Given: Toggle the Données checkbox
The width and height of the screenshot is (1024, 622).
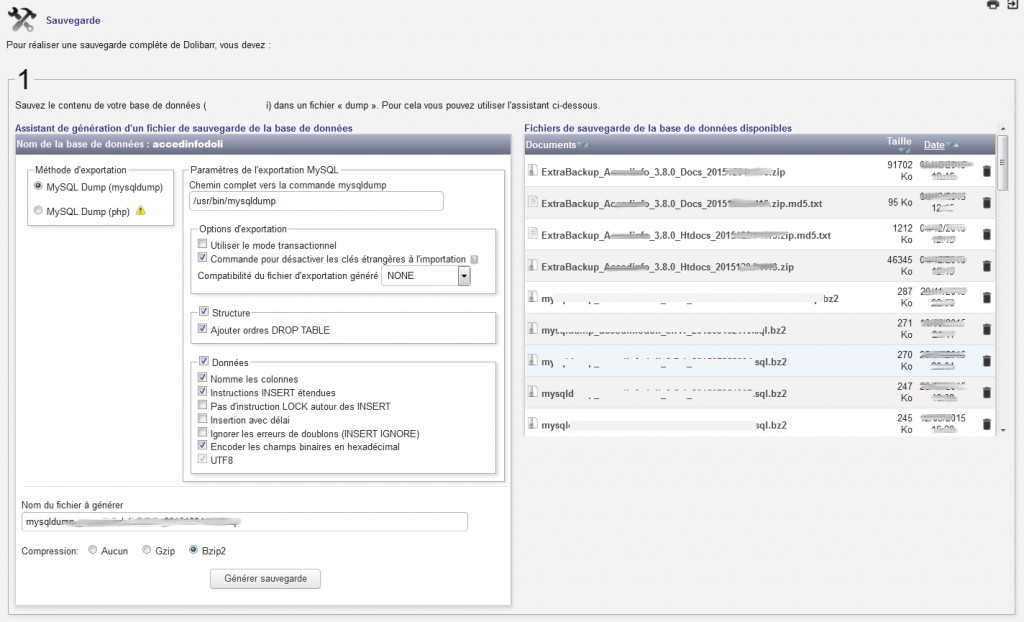Looking at the screenshot, I should (x=204, y=361).
